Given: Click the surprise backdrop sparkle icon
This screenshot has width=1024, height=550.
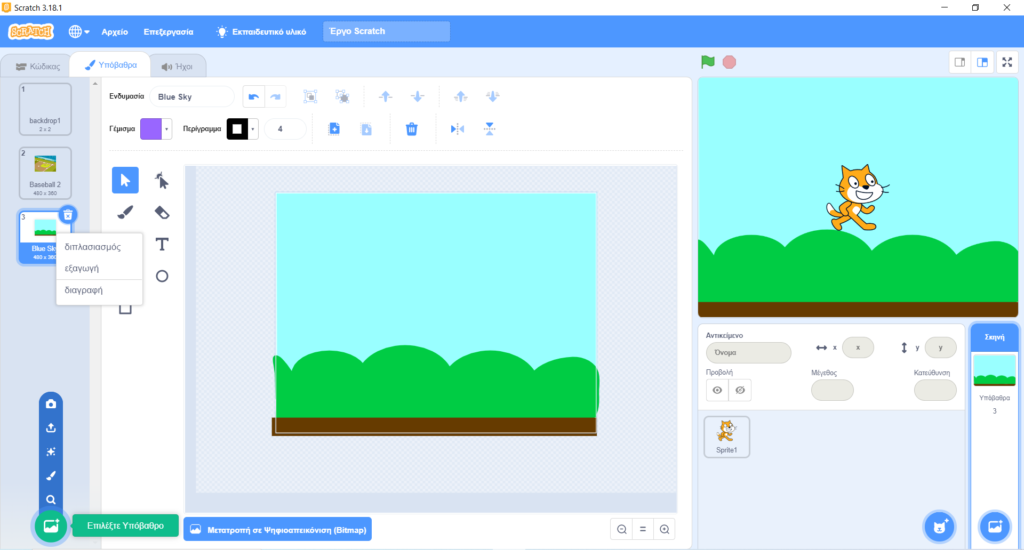Looking at the screenshot, I should point(51,452).
